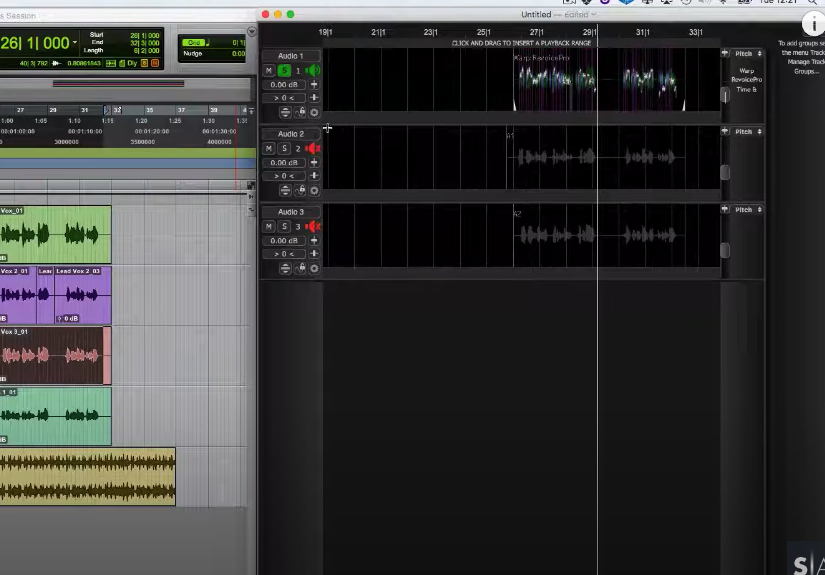The image size is (825, 575).
Task: Click bar 31|1 on the Revoice Pro ruler
Action: [642, 32]
